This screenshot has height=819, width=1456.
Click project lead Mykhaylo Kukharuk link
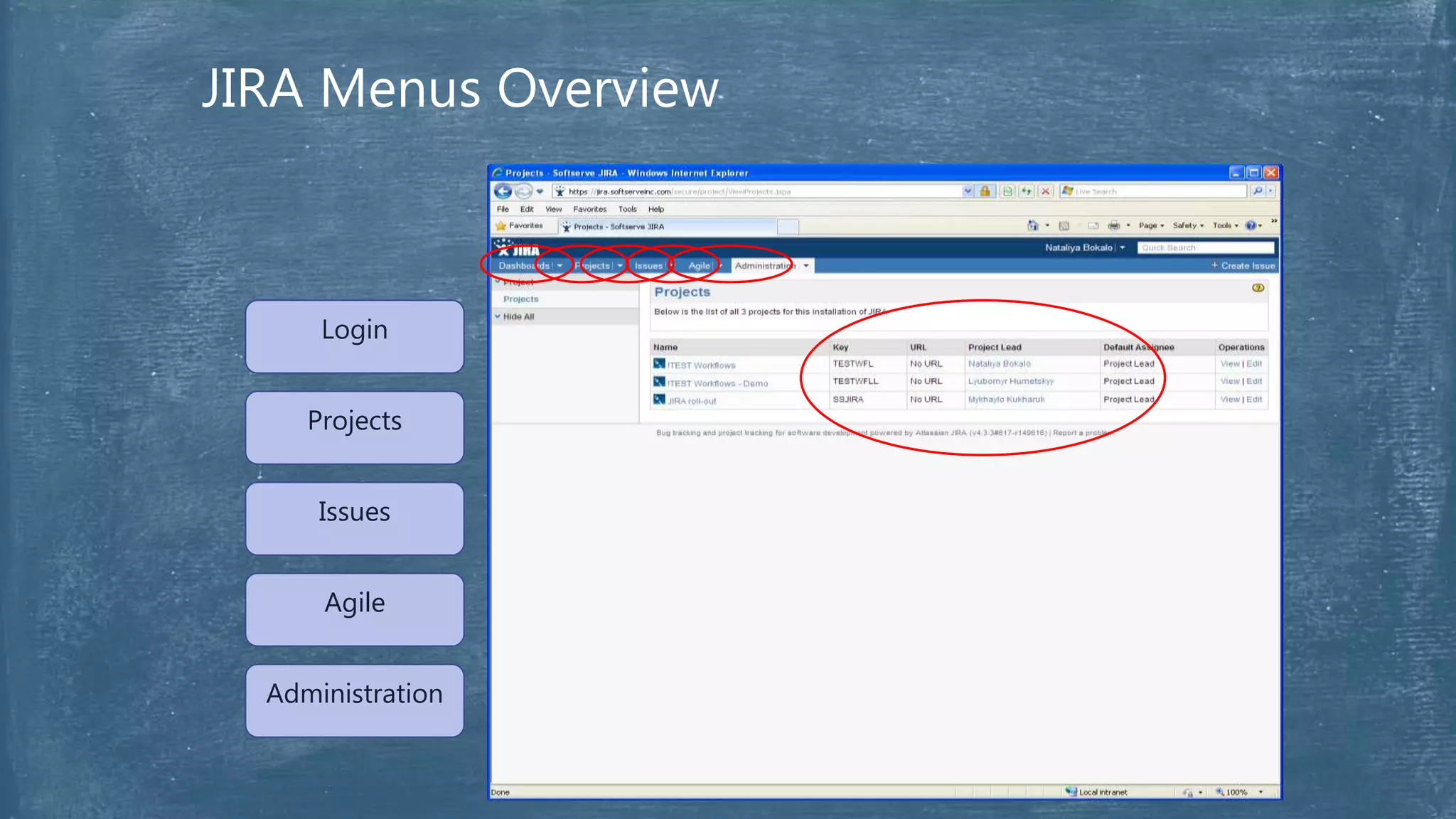pos(1006,400)
